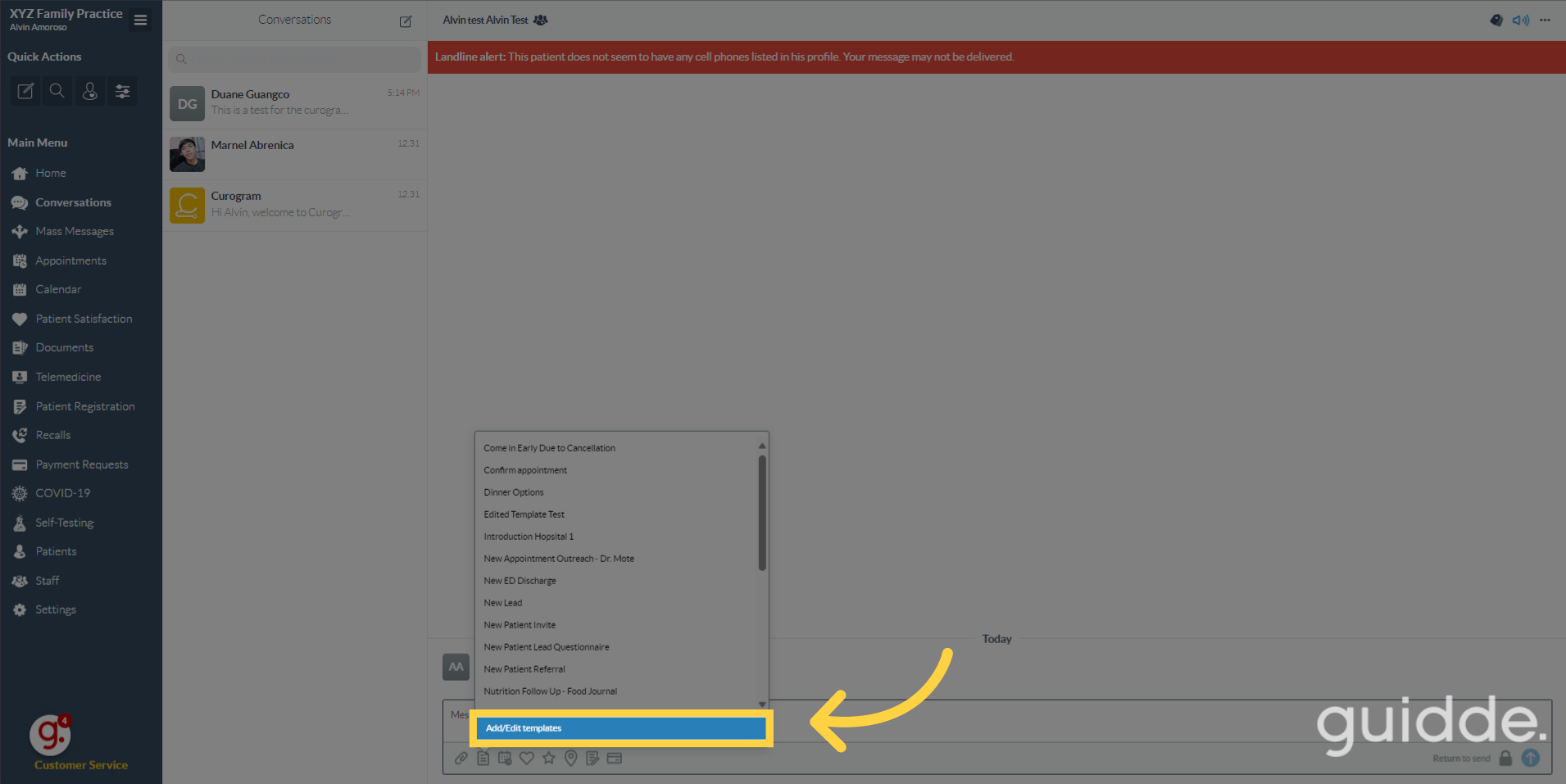The image size is (1566, 784).
Task: Attach a file using the paperclip icon
Action: point(461,758)
